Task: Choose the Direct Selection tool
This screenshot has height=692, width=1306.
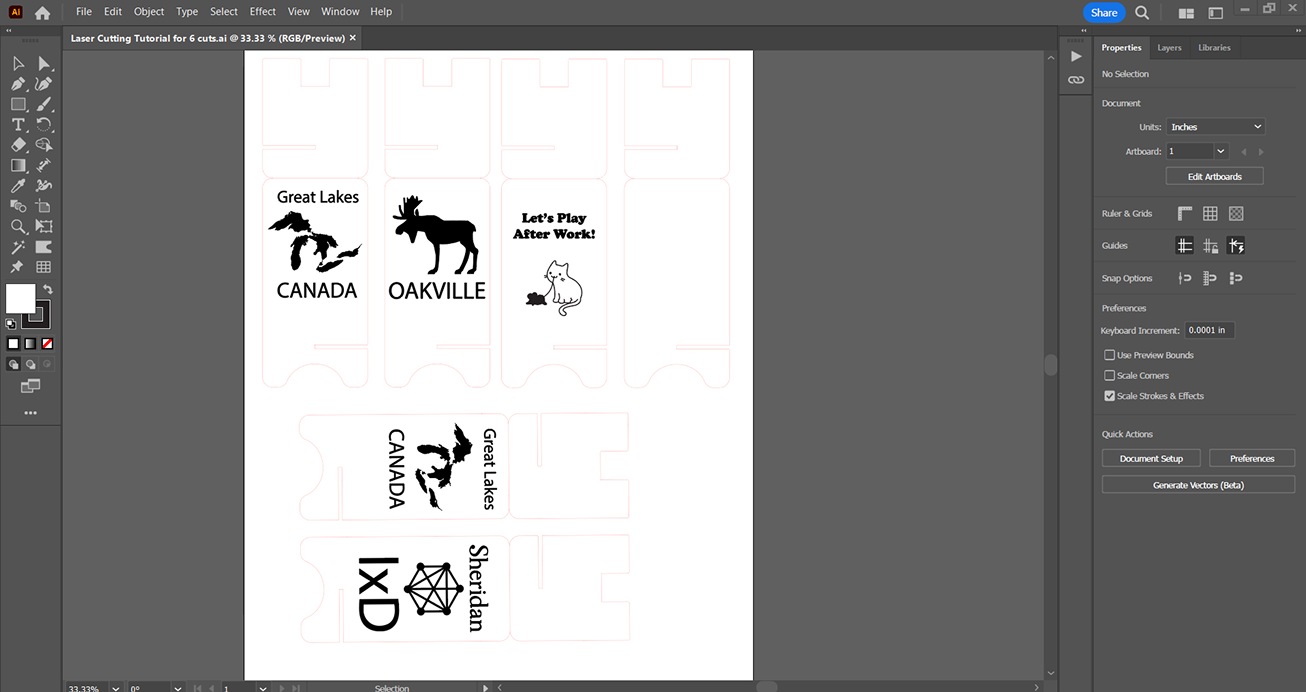Action: [44, 64]
